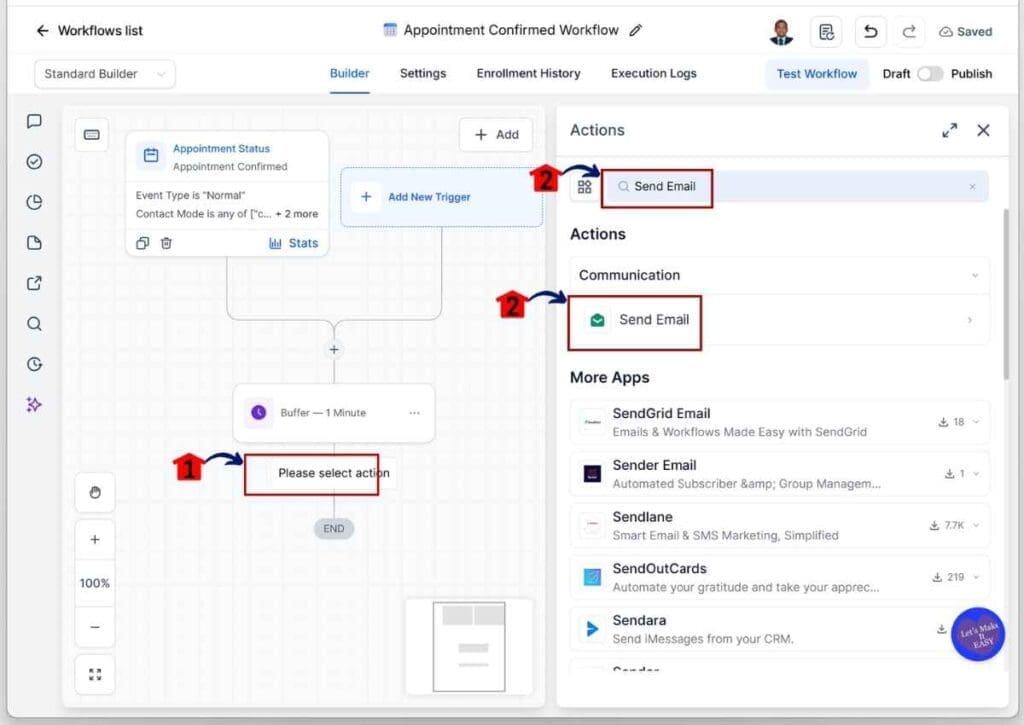Viewport: 1024px width, 725px height.
Task: Expand the Actions panel
Action: pos(950,131)
